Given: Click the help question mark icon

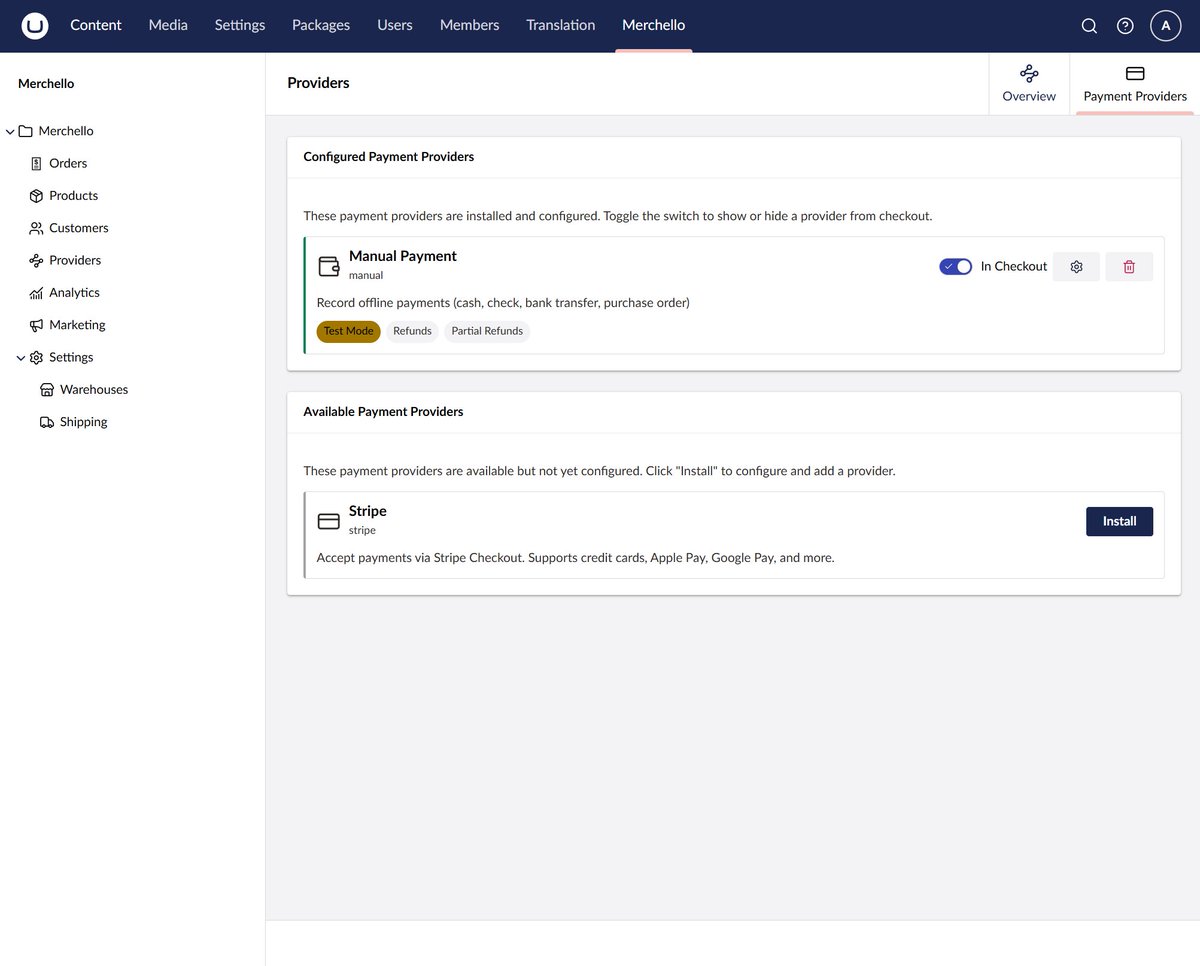Looking at the screenshot, I should pos(1125,25).
